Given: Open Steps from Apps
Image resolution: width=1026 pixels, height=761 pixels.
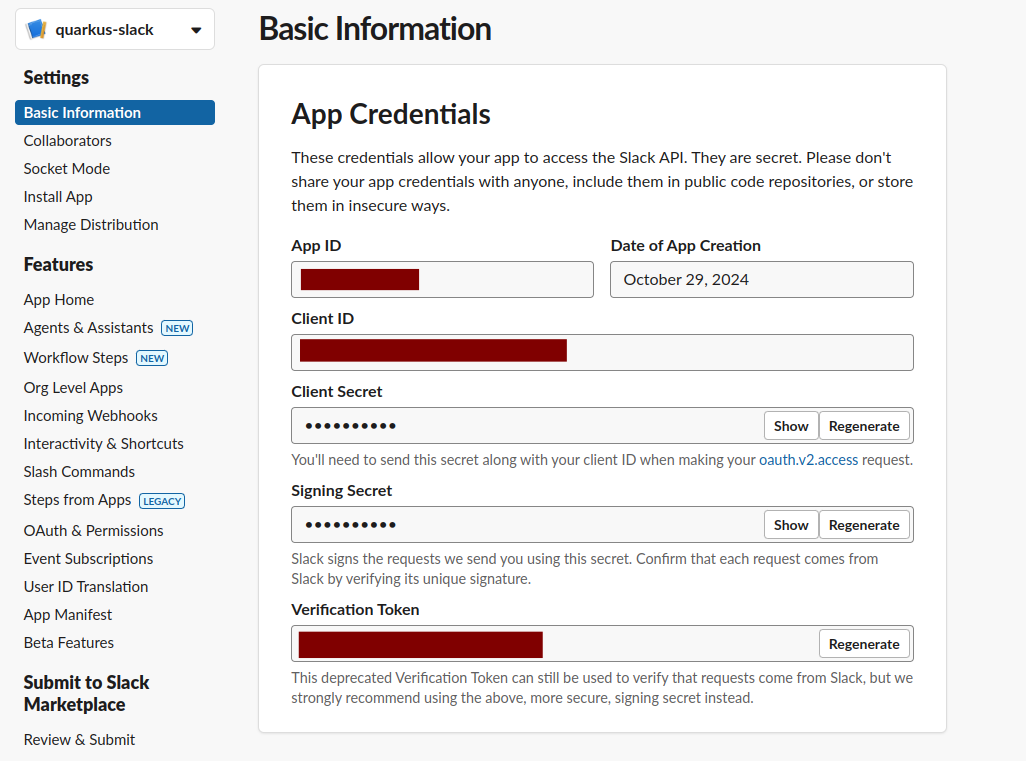Looking at the screenshot, I should [77, 500].
